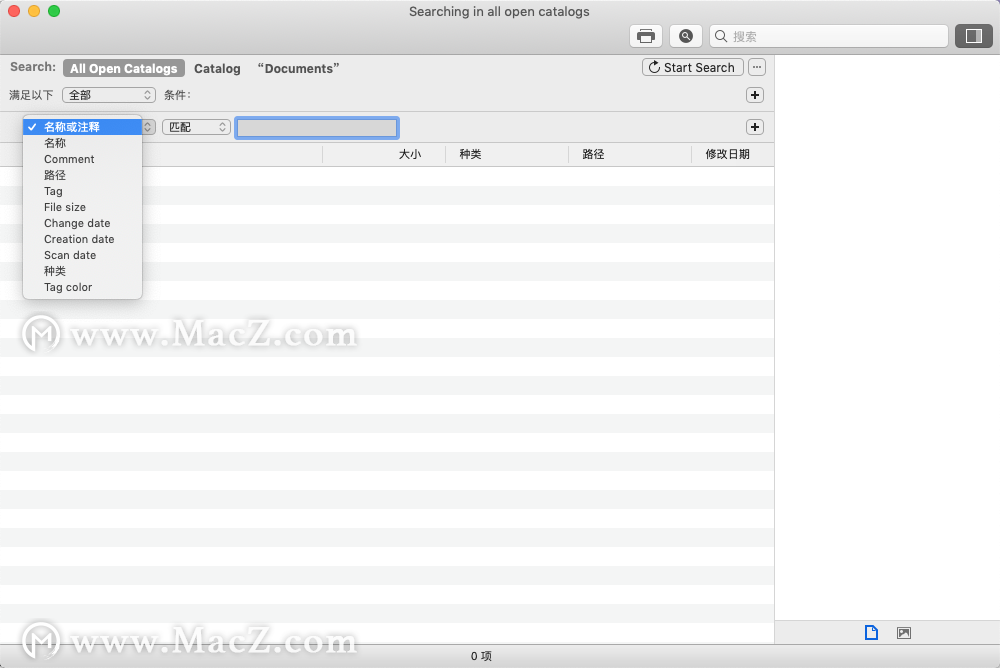This screenshot has height=668, width=1000.
Task: Open the 全部 conditions dropdown
Action: click(109, 95)
